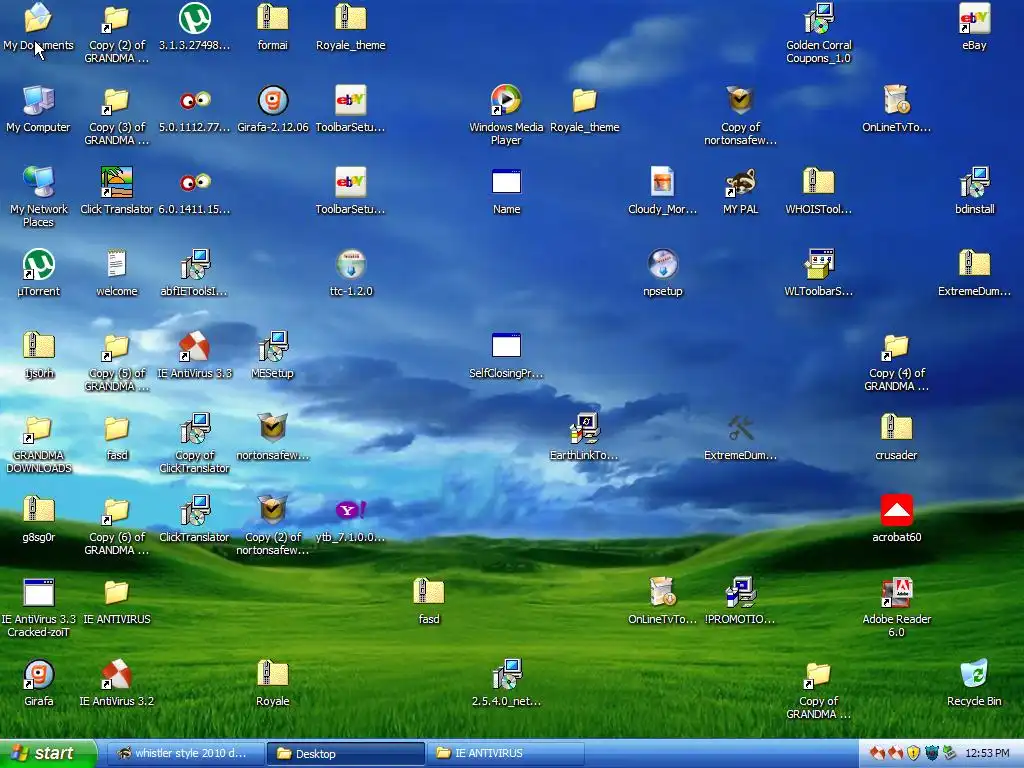
Task: Click the yellow security shield tray icon
Action: [913, 754]
